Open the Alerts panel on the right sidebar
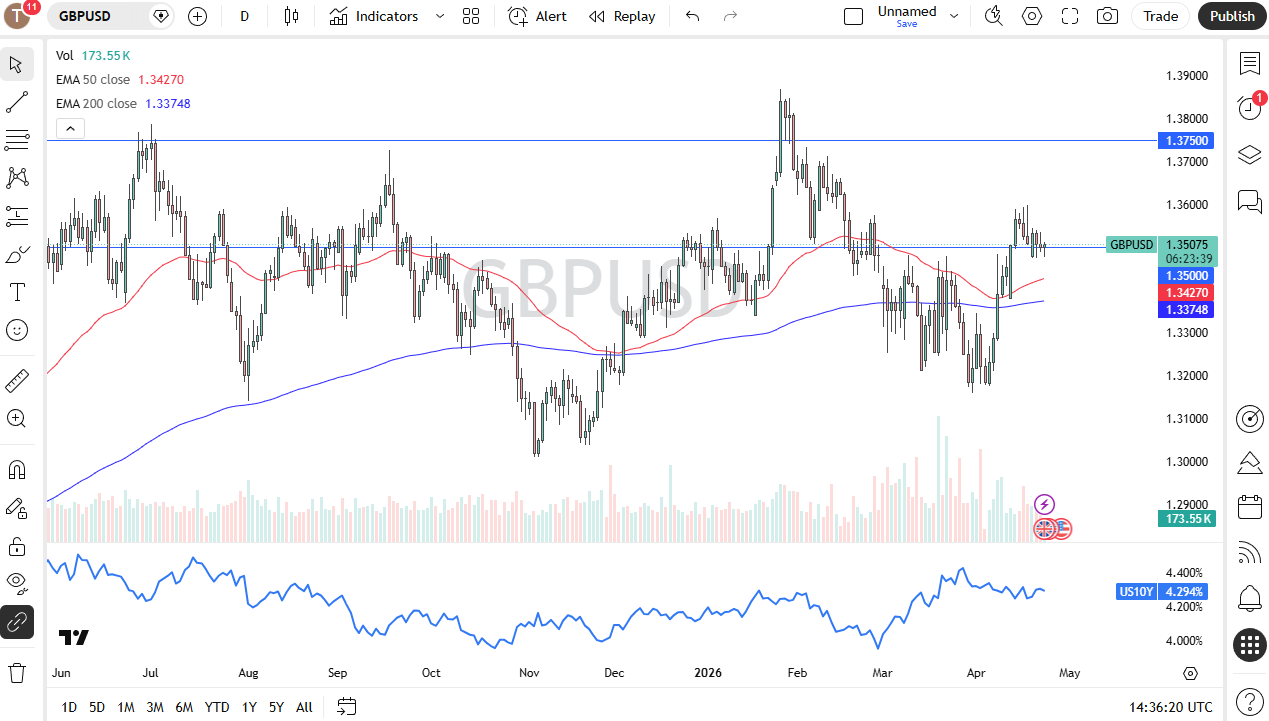 pos(1249,597)
